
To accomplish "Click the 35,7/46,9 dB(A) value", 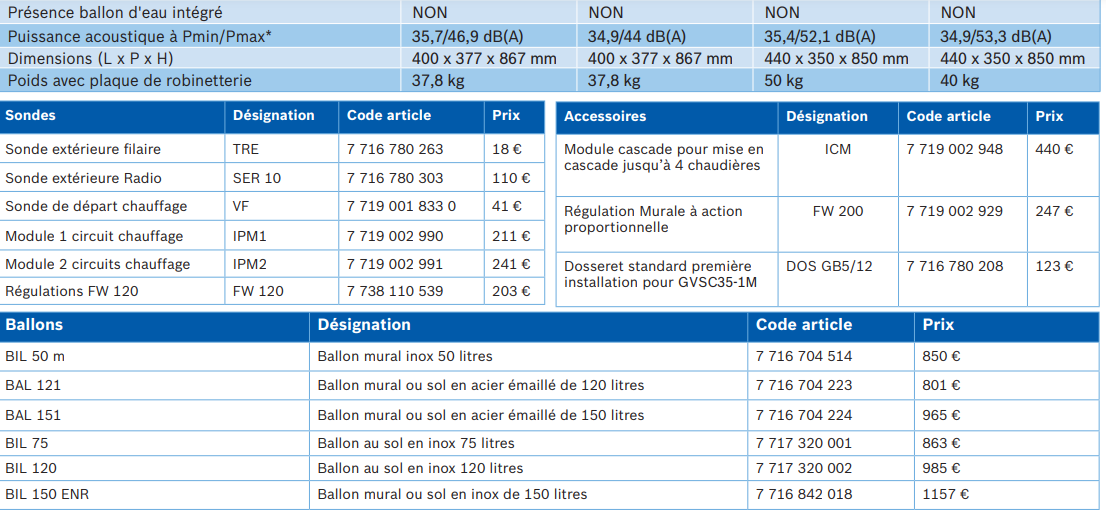I will [468, 36].
